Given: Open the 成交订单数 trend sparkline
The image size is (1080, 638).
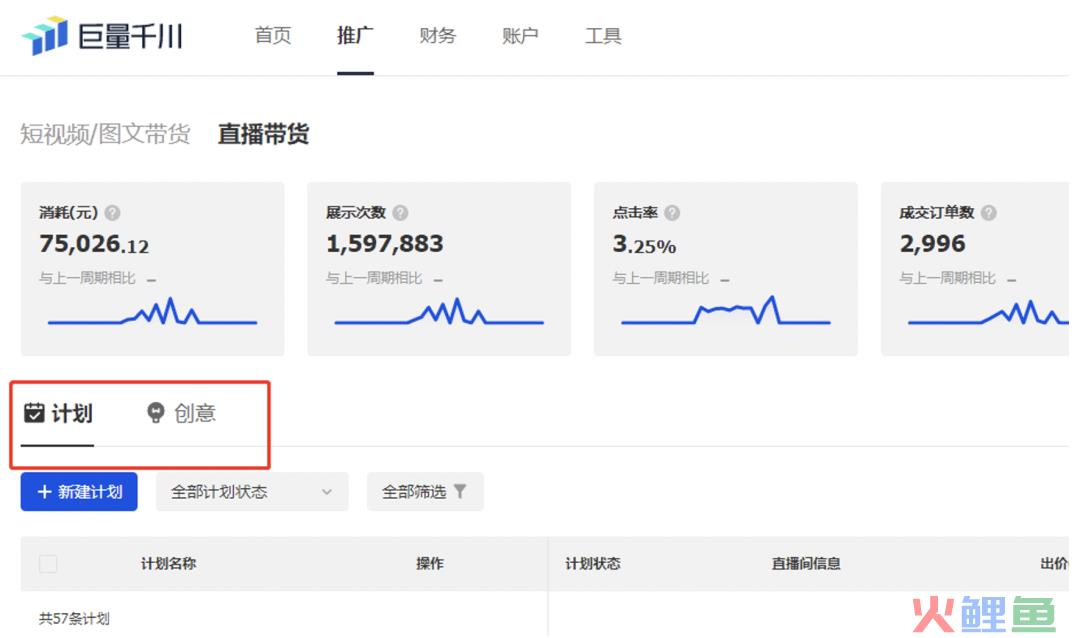Looking at the screenshot, I should coord(988,312).
